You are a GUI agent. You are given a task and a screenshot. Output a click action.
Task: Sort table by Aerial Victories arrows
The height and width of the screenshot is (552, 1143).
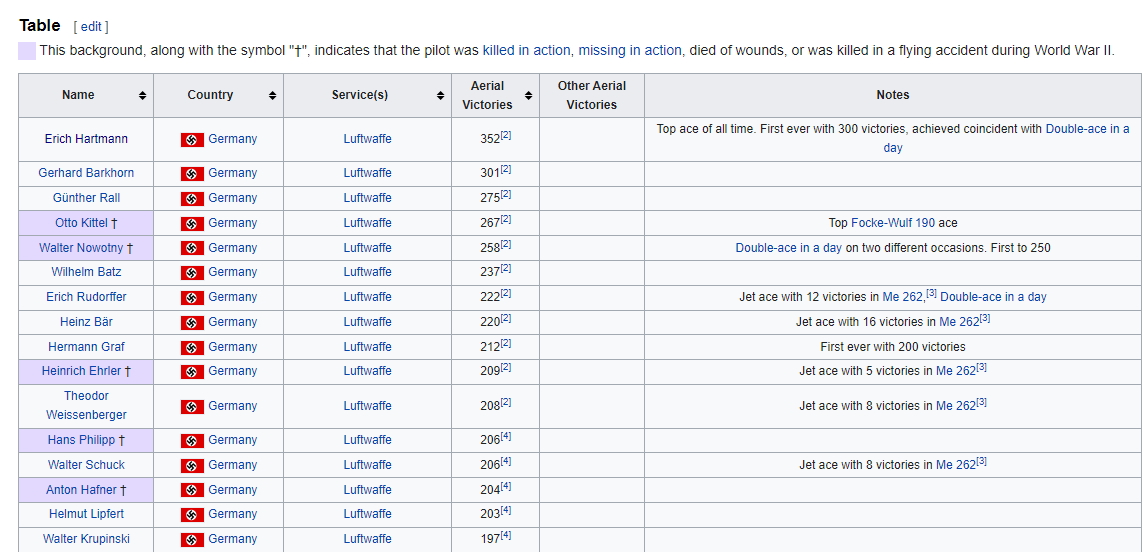(x=528, y=96)
